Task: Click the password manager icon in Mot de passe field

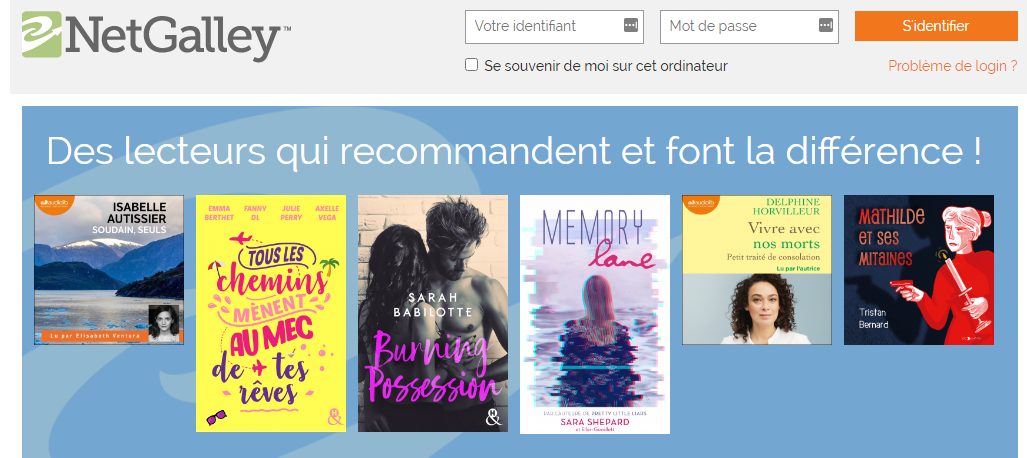Action: pos(825,26)
